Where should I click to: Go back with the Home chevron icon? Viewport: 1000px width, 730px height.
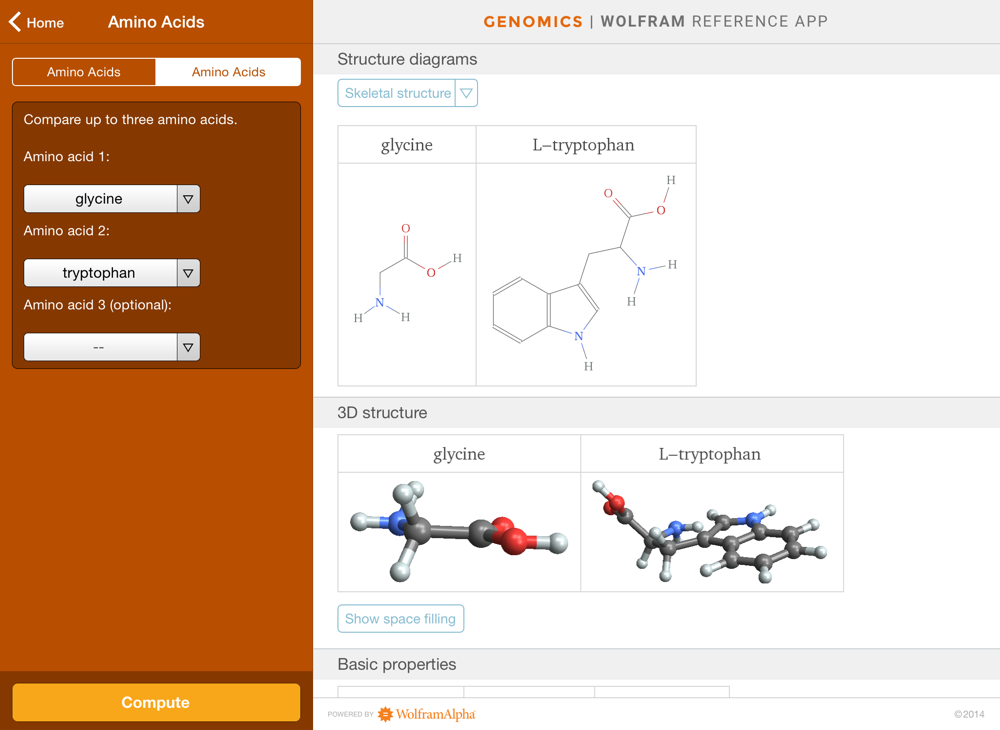pos(15,22)
